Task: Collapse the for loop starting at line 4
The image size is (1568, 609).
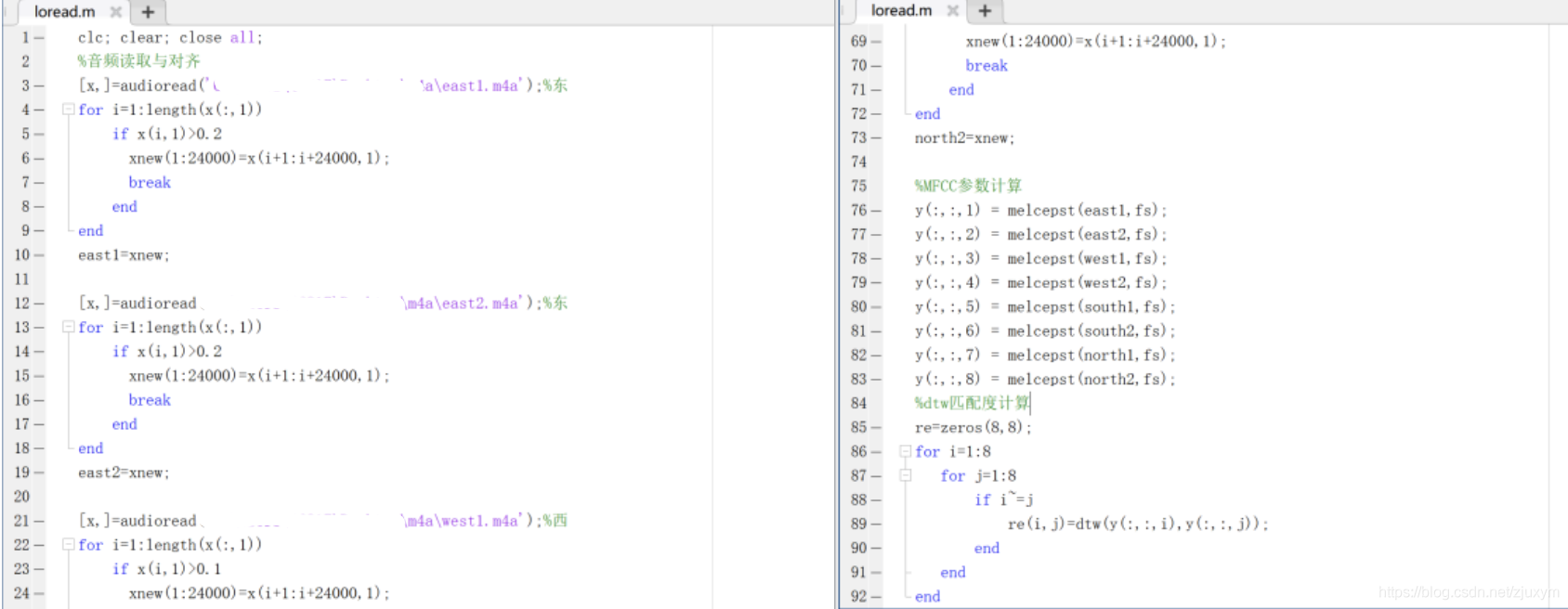Action: pos(68,110)
